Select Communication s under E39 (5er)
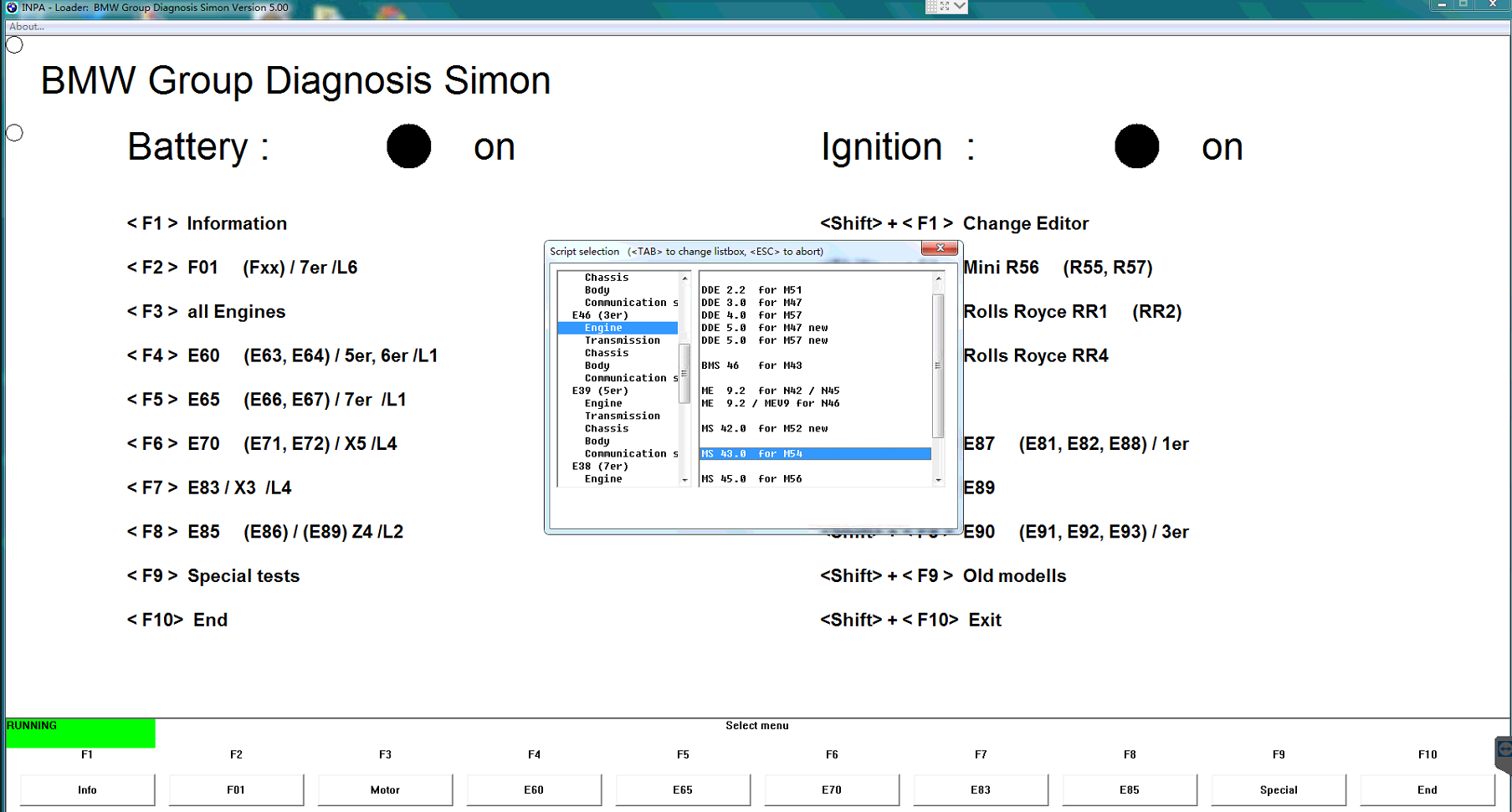Viewport: 1512px width, 812px height. click(631, 453)
